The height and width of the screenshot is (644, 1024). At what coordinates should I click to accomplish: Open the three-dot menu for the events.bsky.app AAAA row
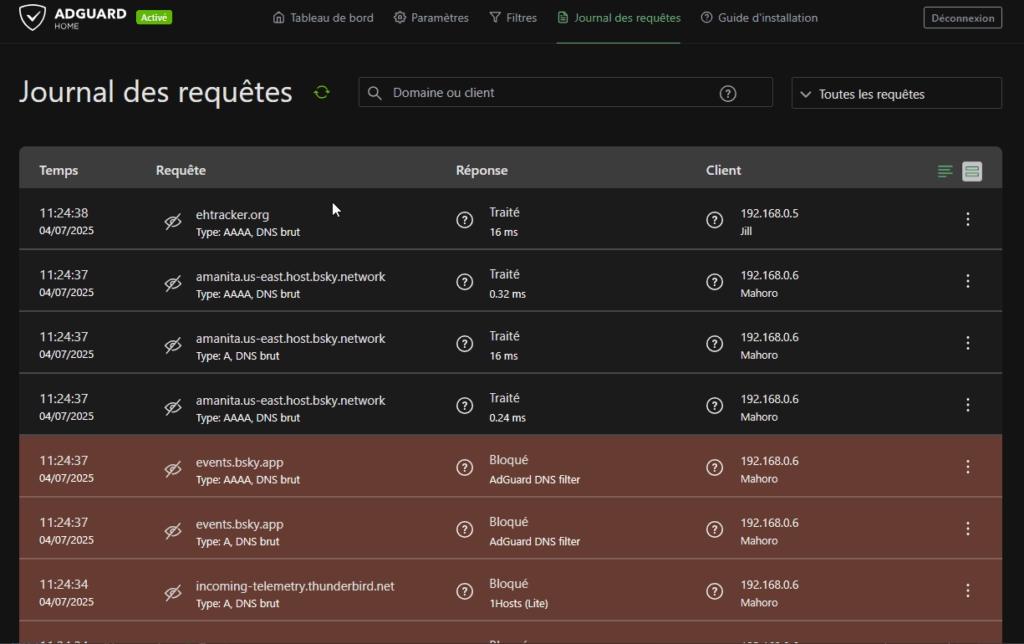(x=968, y=467)
